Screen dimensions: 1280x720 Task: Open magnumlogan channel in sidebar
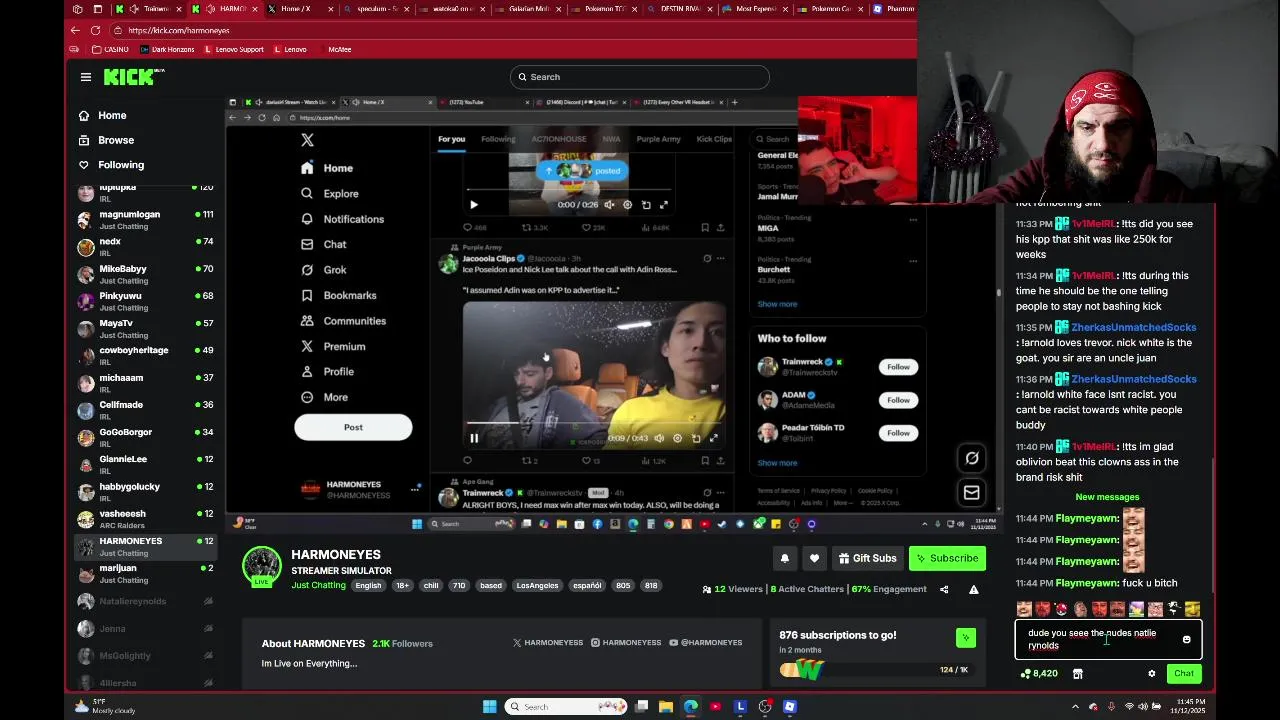145,220
